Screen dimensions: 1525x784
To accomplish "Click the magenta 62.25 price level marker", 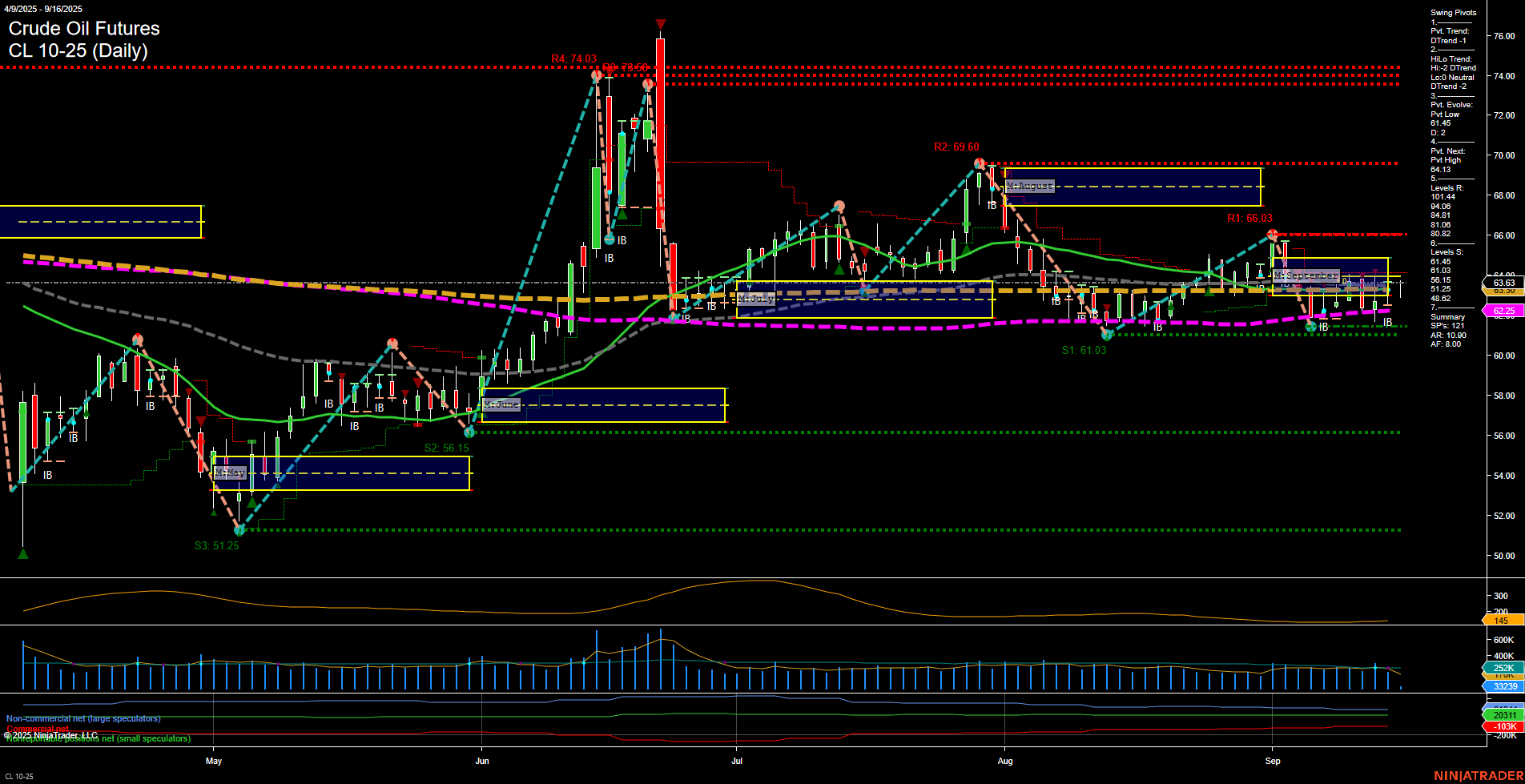I will (x=1503, y=312).
